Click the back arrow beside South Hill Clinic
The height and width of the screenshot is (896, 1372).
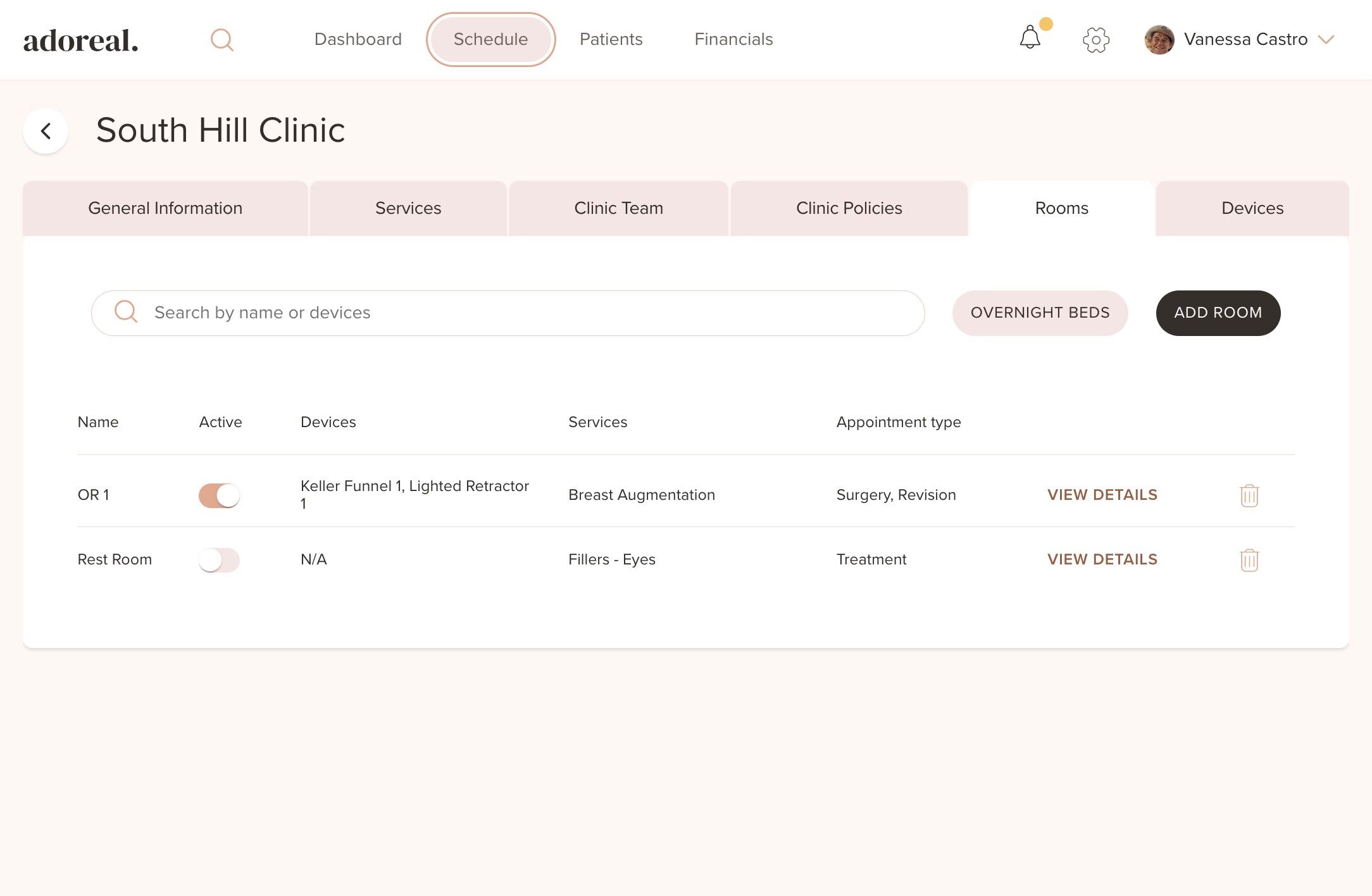point(46,131)
